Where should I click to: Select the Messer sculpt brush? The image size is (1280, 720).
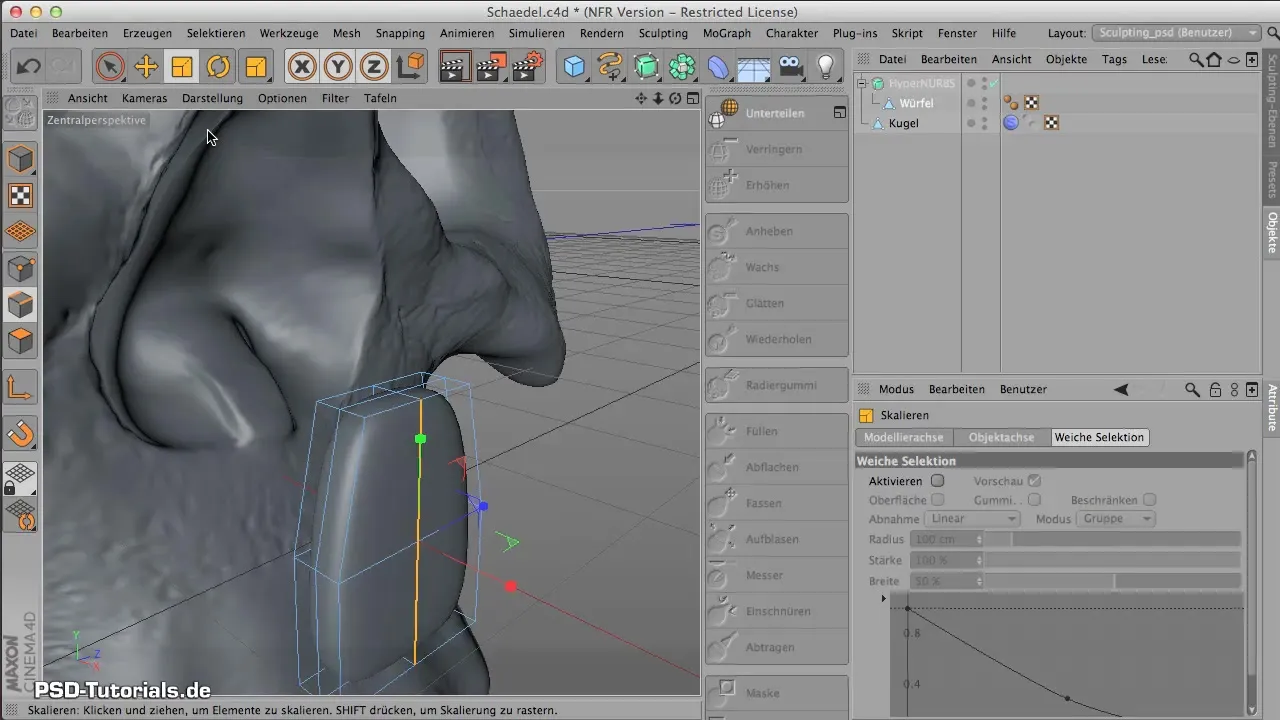tap(776, 575)
